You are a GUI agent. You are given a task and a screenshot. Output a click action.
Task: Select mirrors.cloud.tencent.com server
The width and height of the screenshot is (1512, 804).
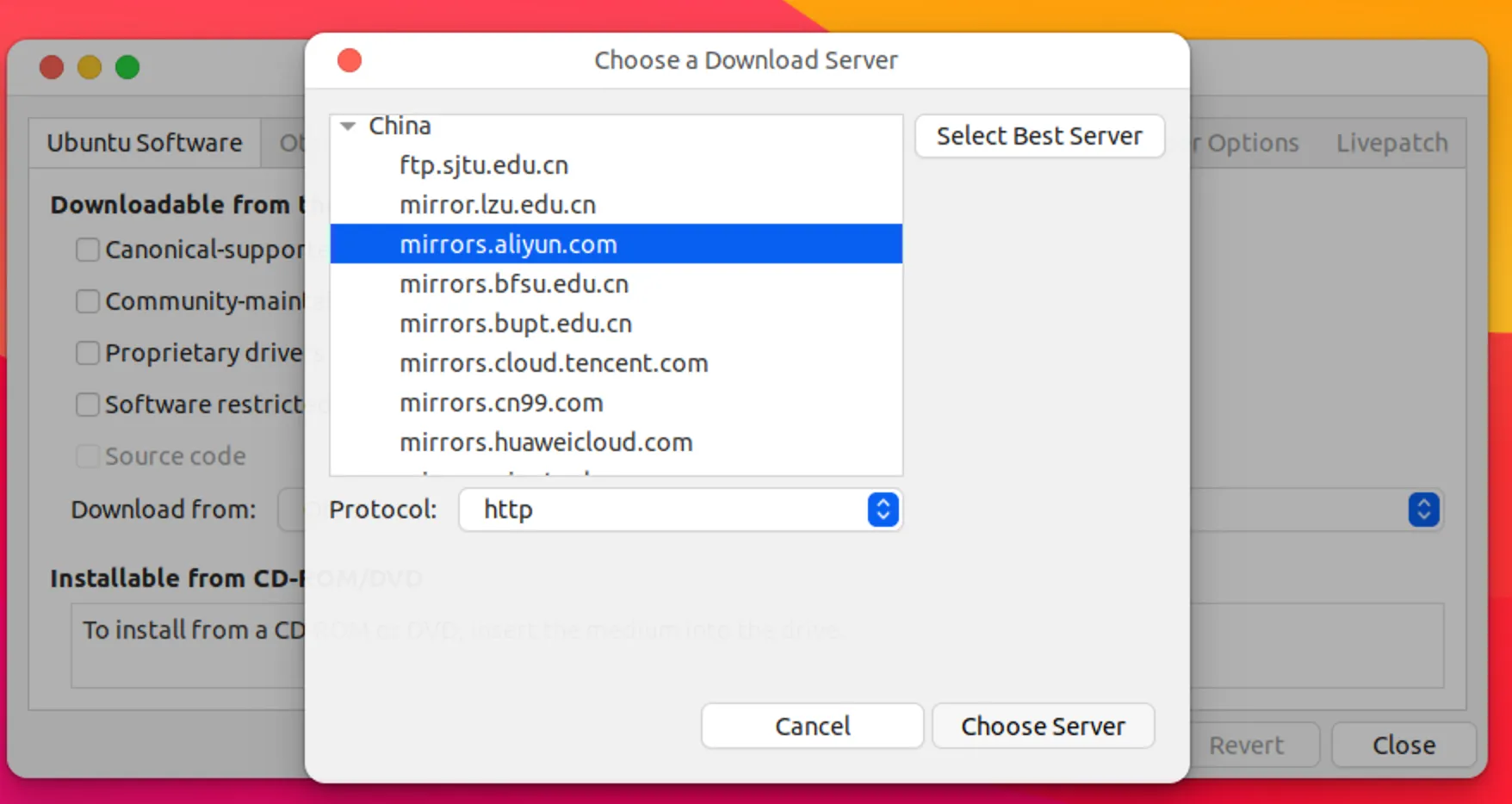(x=553, y=363)
